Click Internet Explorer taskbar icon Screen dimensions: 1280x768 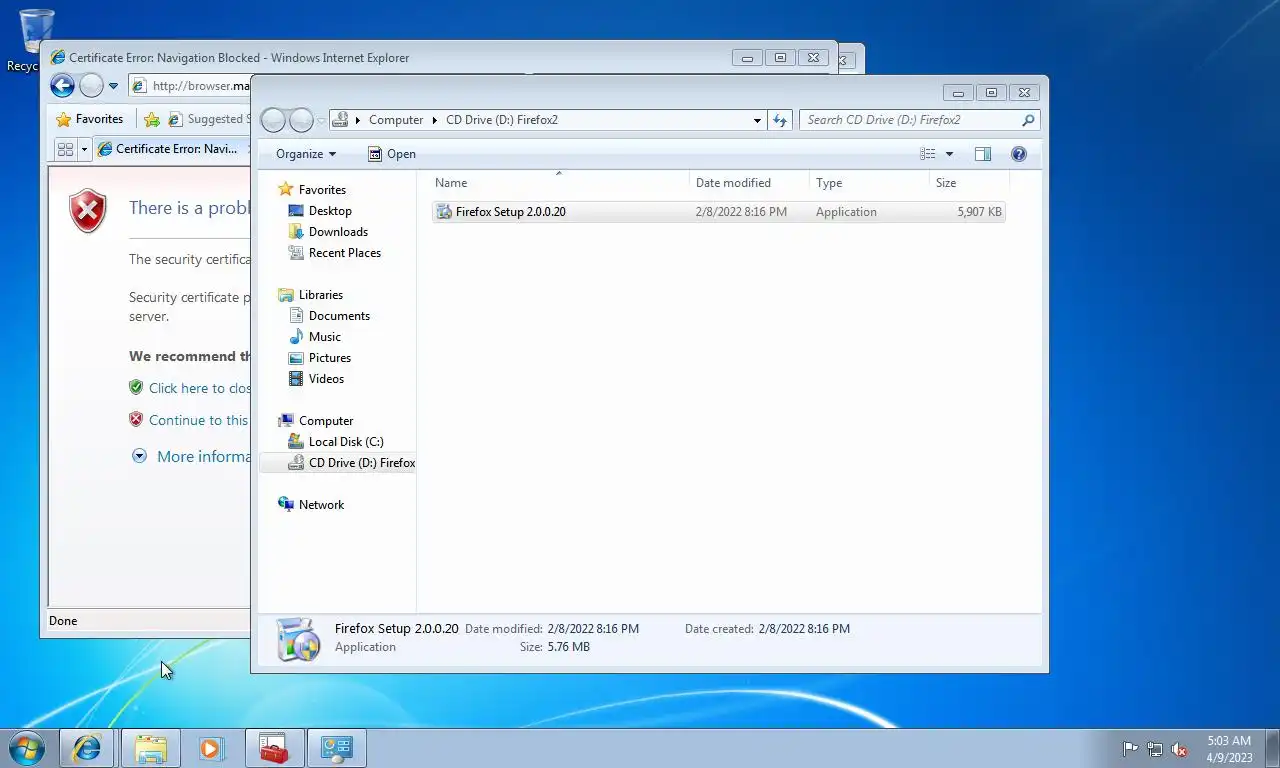click(87, 748)
